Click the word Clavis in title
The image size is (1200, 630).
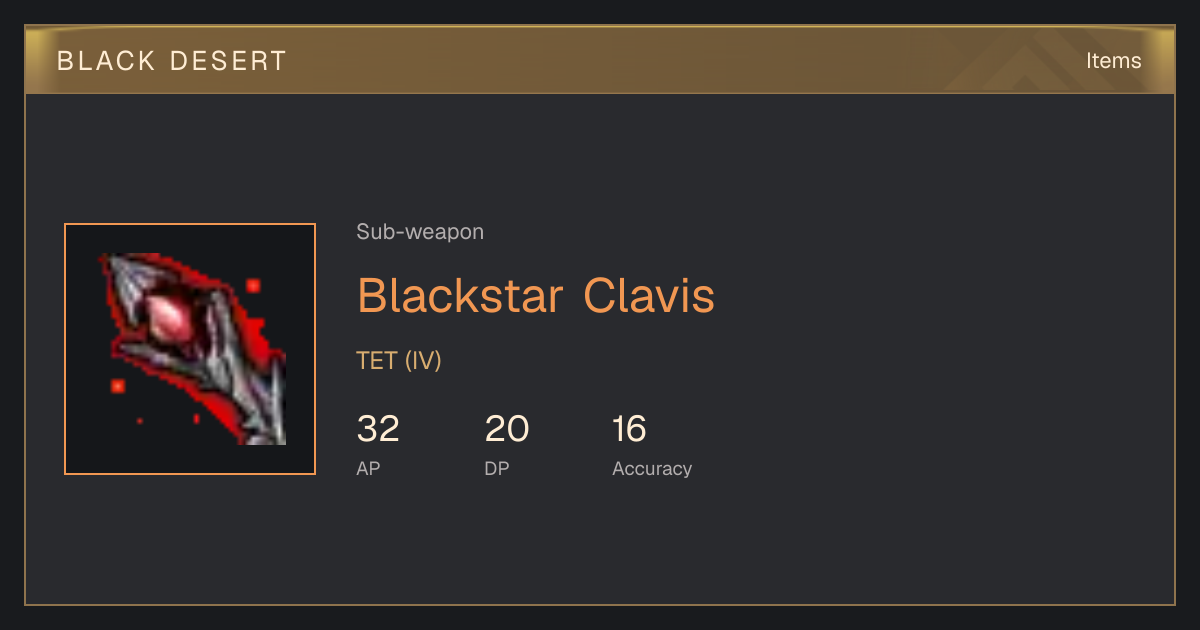[x=649, y=296]
